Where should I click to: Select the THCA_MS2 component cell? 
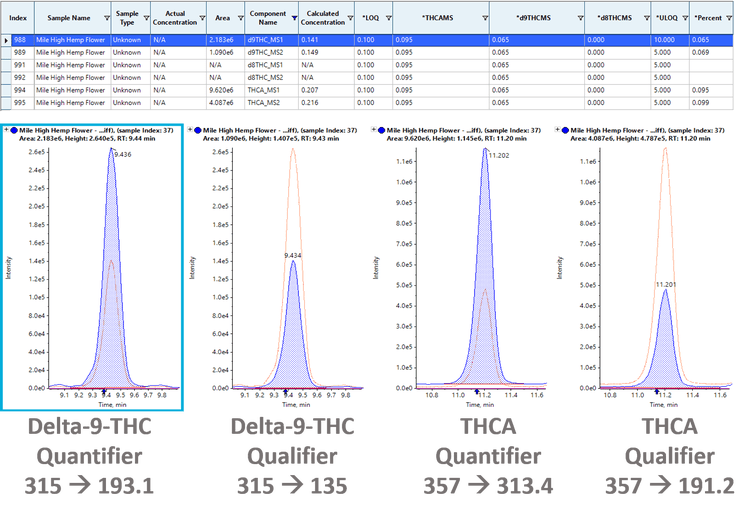(x=267, y=101)
